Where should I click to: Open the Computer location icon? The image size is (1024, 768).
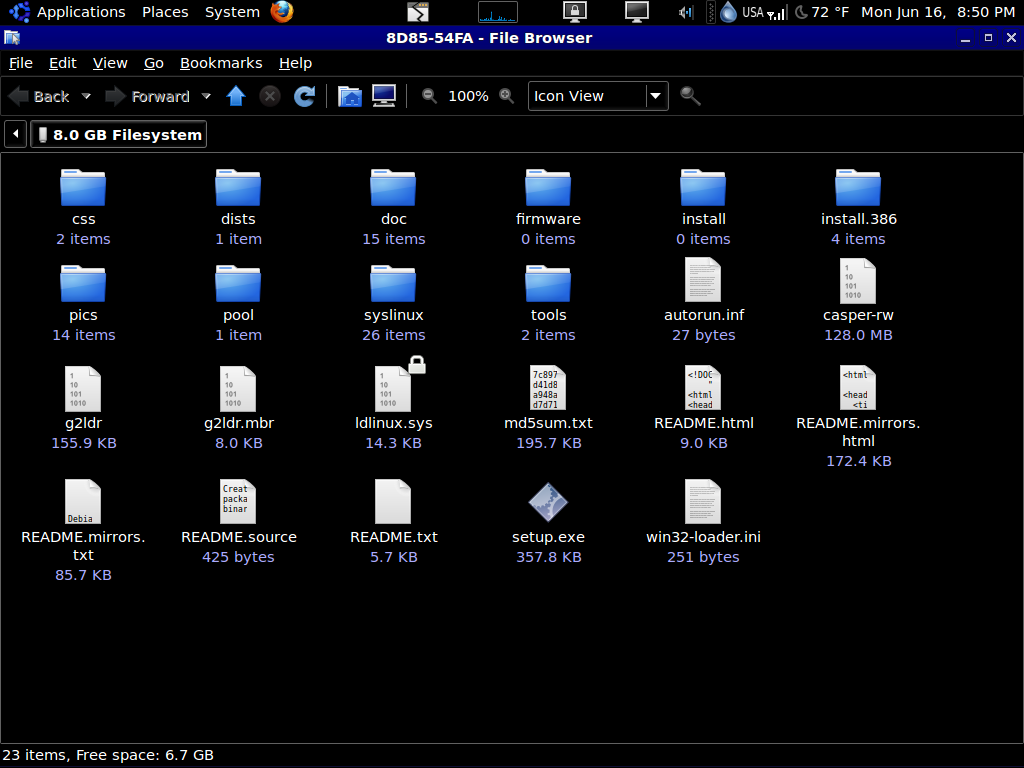click(x=384, y=97)
